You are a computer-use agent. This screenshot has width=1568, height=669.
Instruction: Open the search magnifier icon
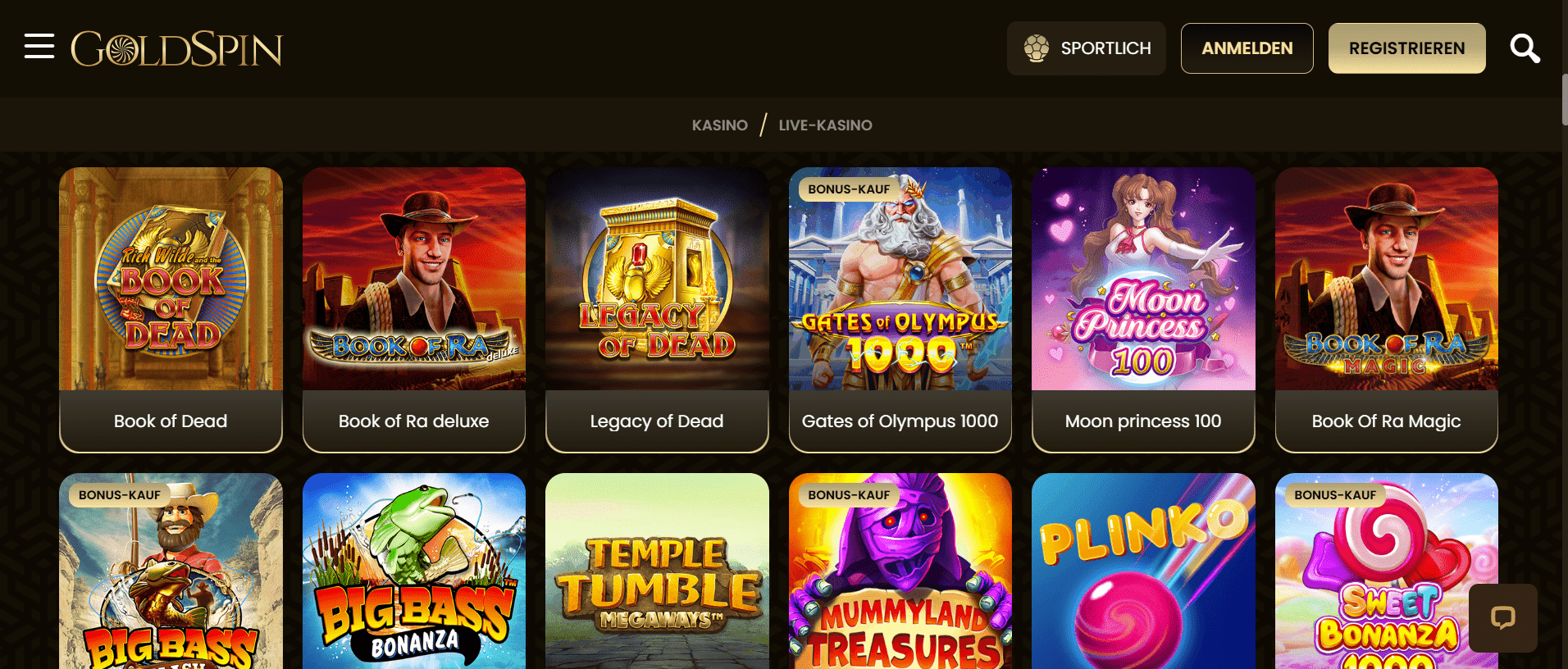pos(1525,48)
